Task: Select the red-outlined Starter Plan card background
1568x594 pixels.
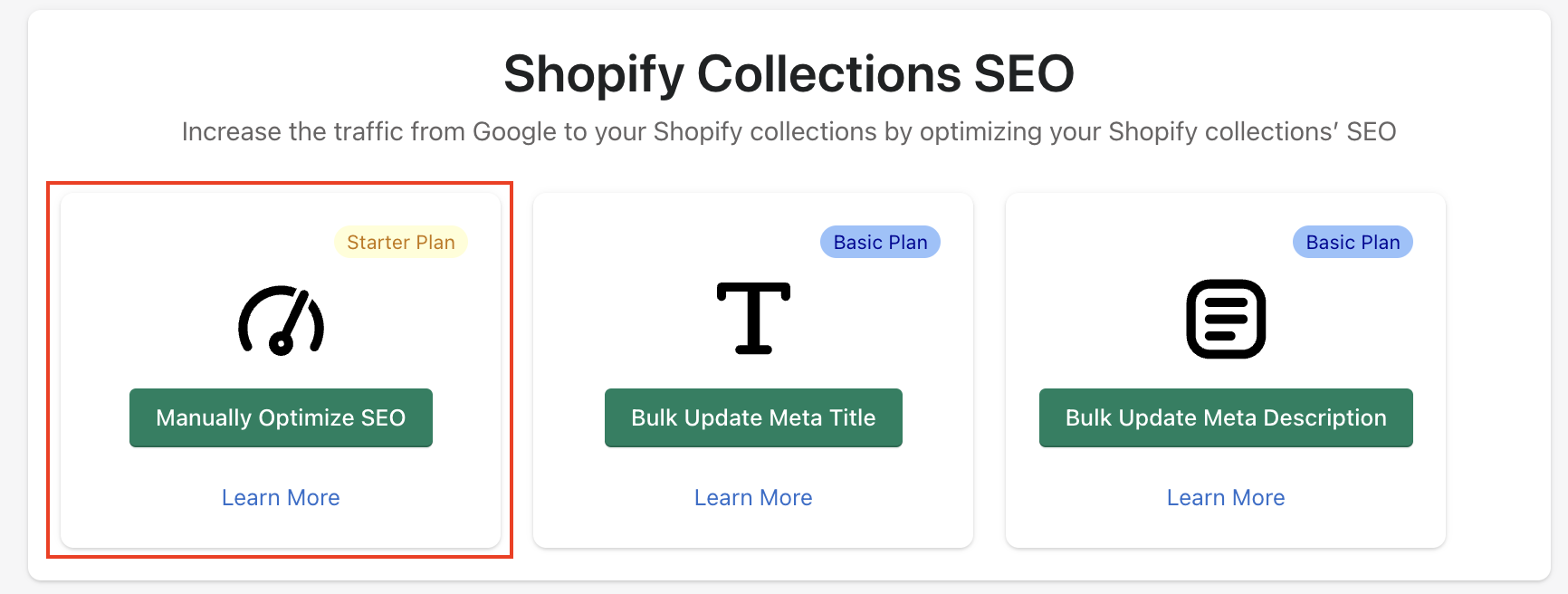Action: pyautogui.click(x=145, y=299)
